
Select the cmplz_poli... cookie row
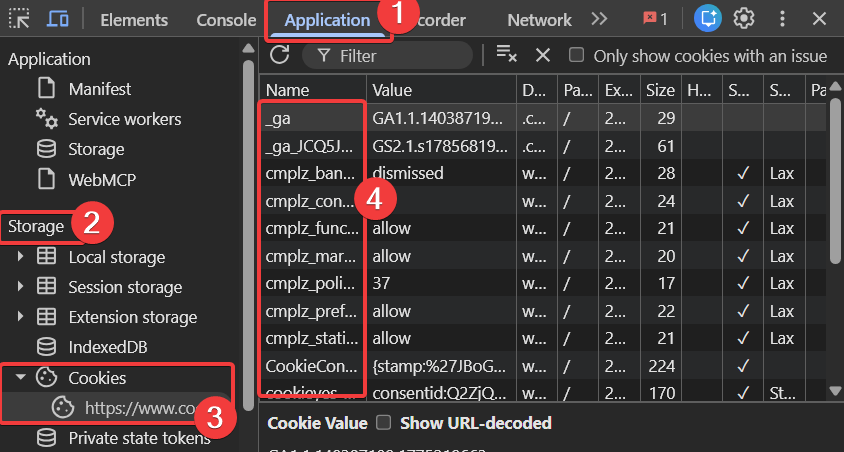pyautogui.click(x=544, y=284)
